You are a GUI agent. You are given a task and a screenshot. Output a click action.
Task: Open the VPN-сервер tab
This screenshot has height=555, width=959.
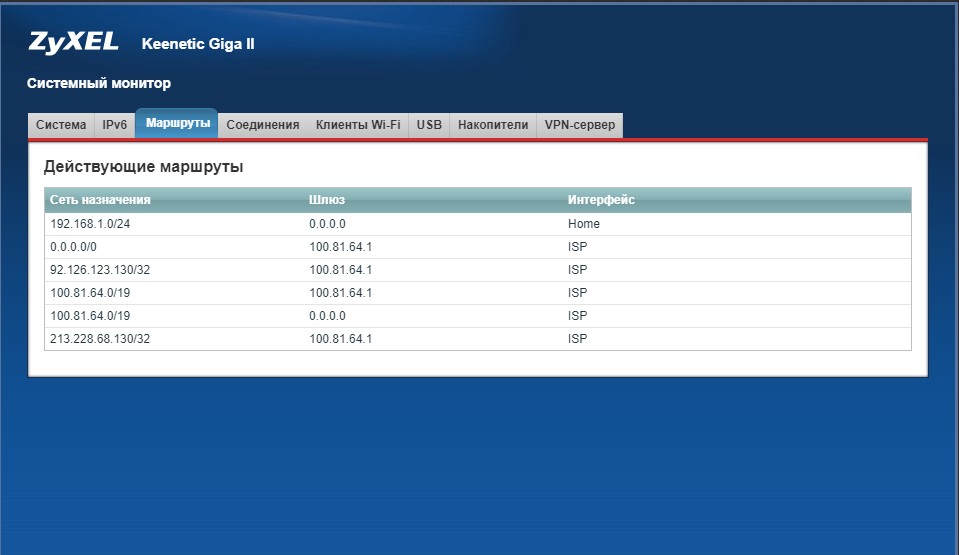(580, 125)
